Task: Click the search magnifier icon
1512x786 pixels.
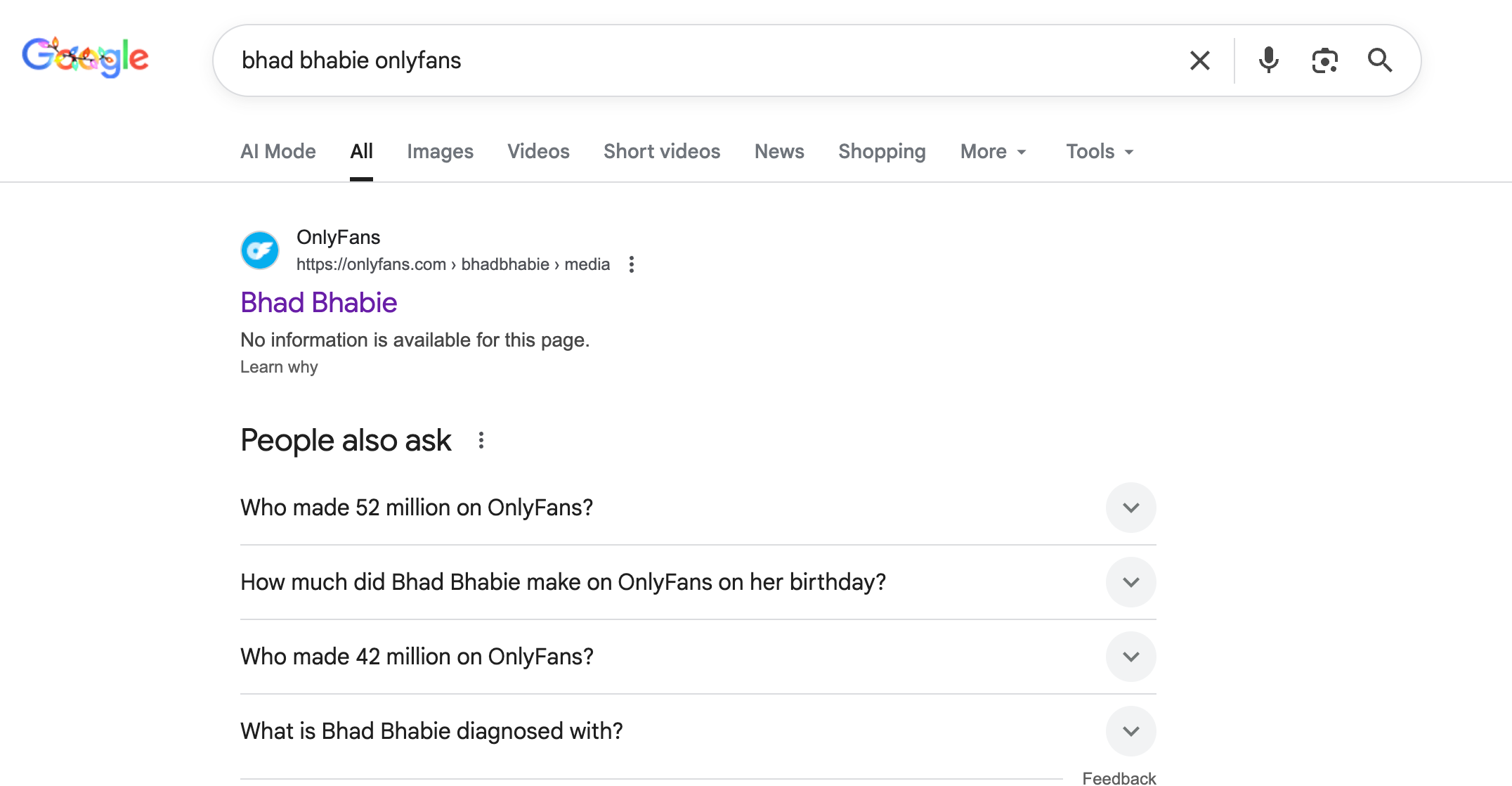Action: point(1379,61)
